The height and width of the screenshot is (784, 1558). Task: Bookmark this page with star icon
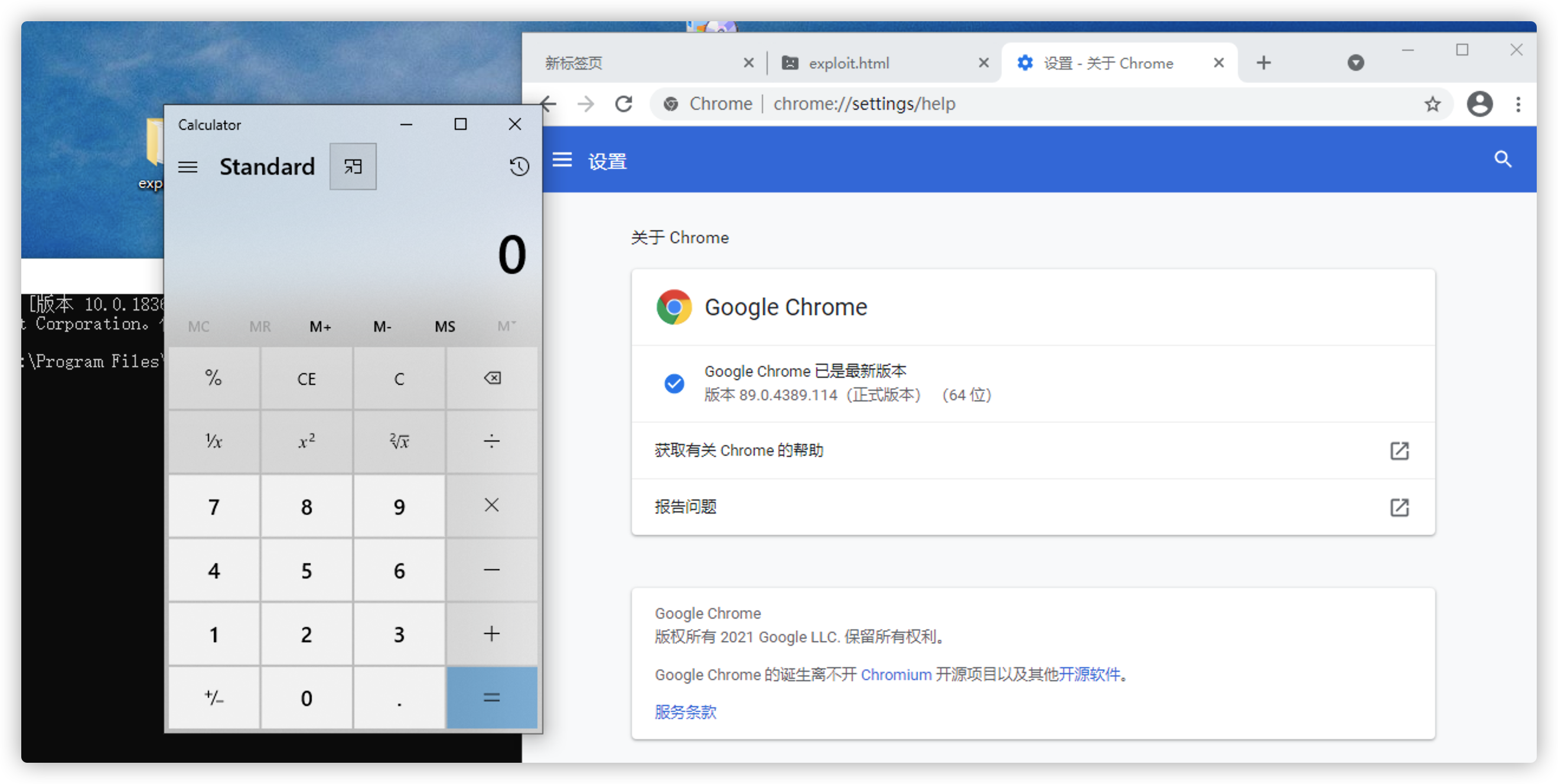click(1432, 104)
